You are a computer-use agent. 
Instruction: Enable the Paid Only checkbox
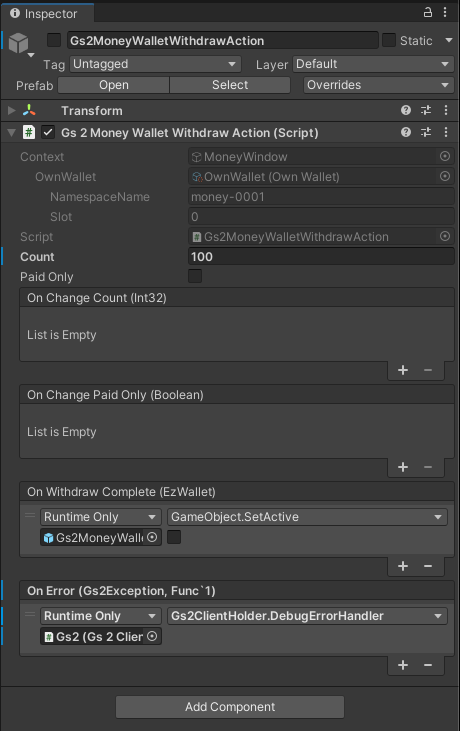(x=195, y=276)
